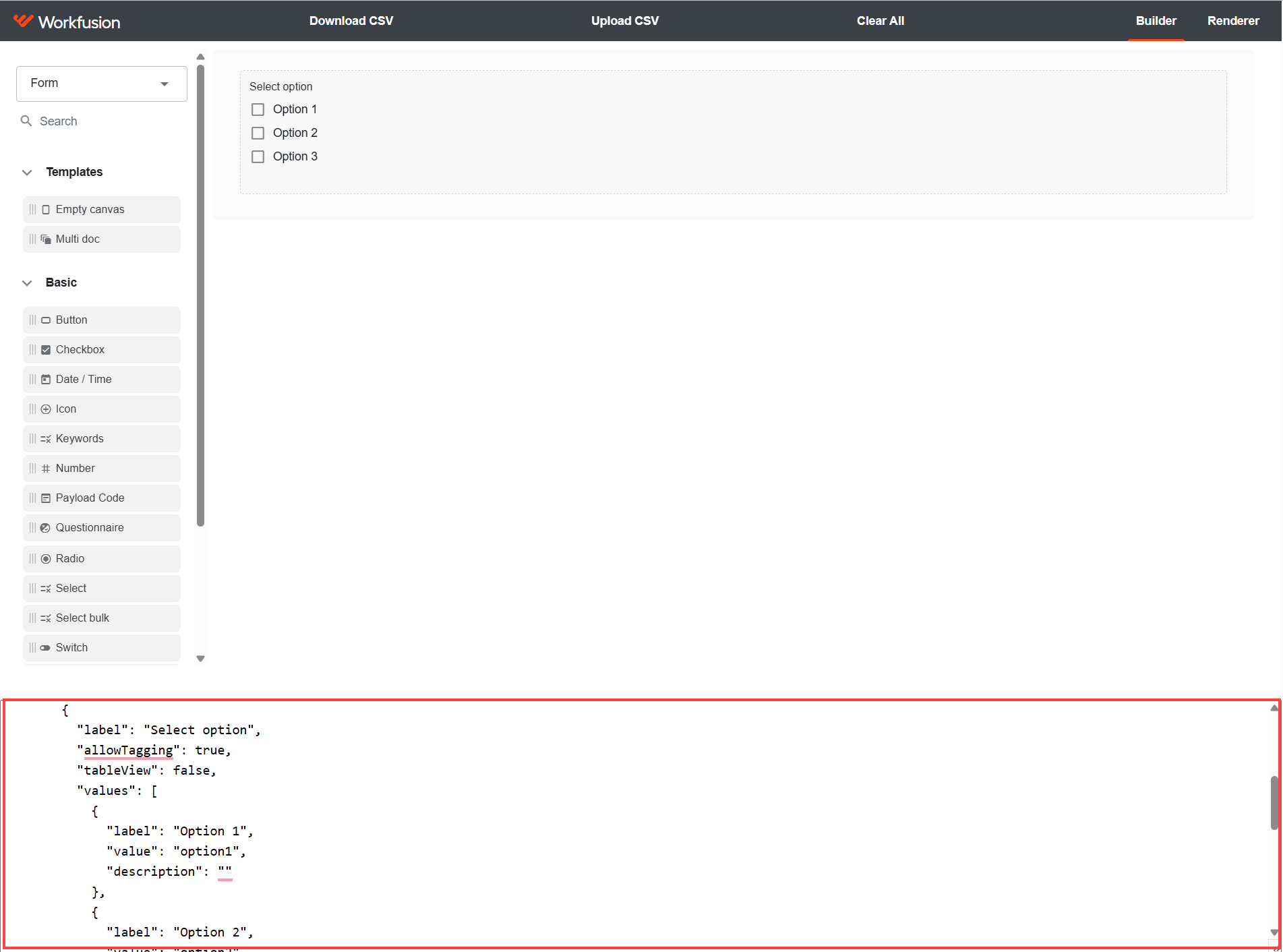Switch to the Renderer tab
This screenshot has width=1283, height=952.
point(1233,21)
